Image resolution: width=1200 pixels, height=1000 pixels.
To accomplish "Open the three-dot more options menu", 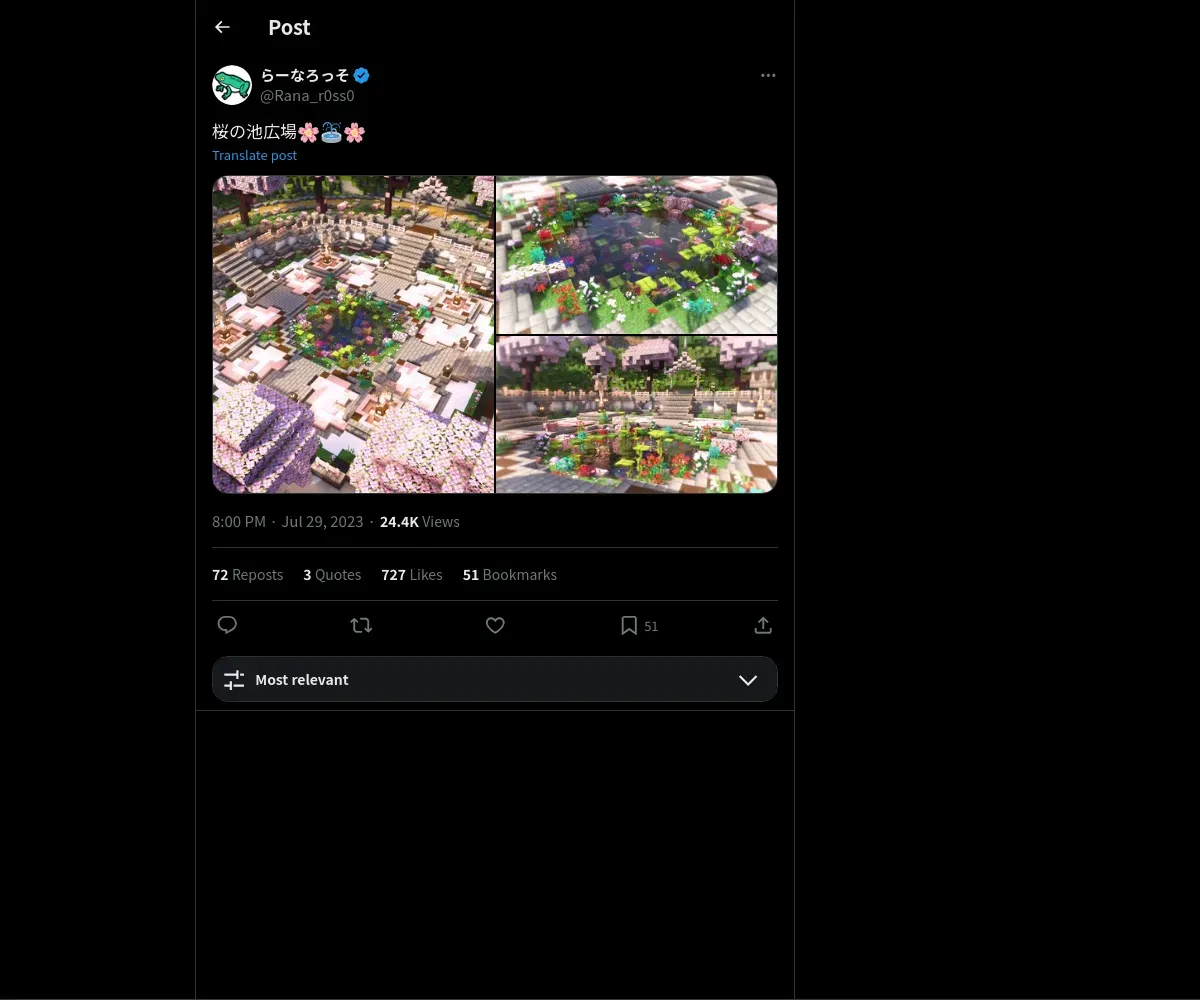I will point(768,76).
